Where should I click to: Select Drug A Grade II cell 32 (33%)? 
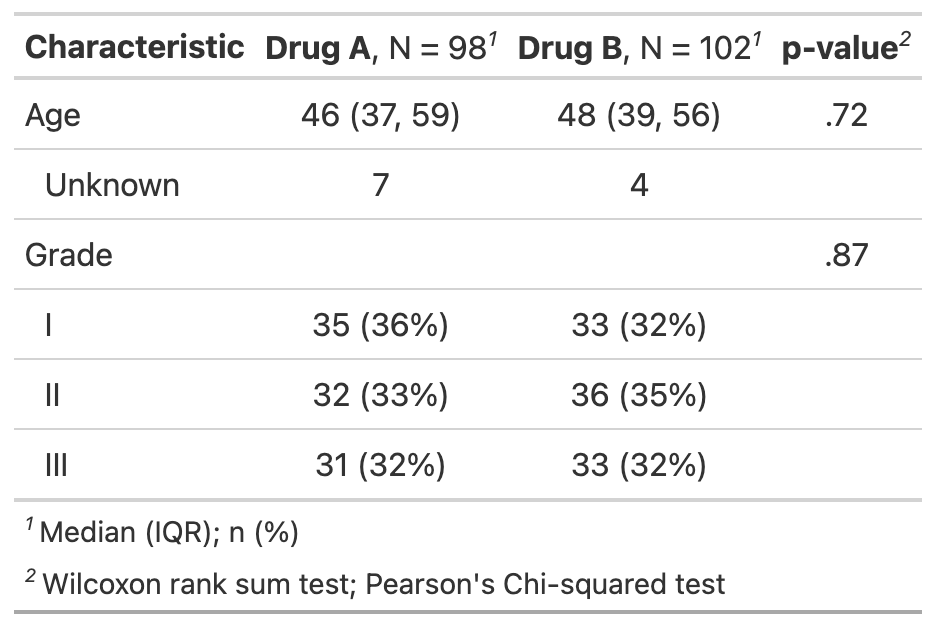(x=380, y=395)
